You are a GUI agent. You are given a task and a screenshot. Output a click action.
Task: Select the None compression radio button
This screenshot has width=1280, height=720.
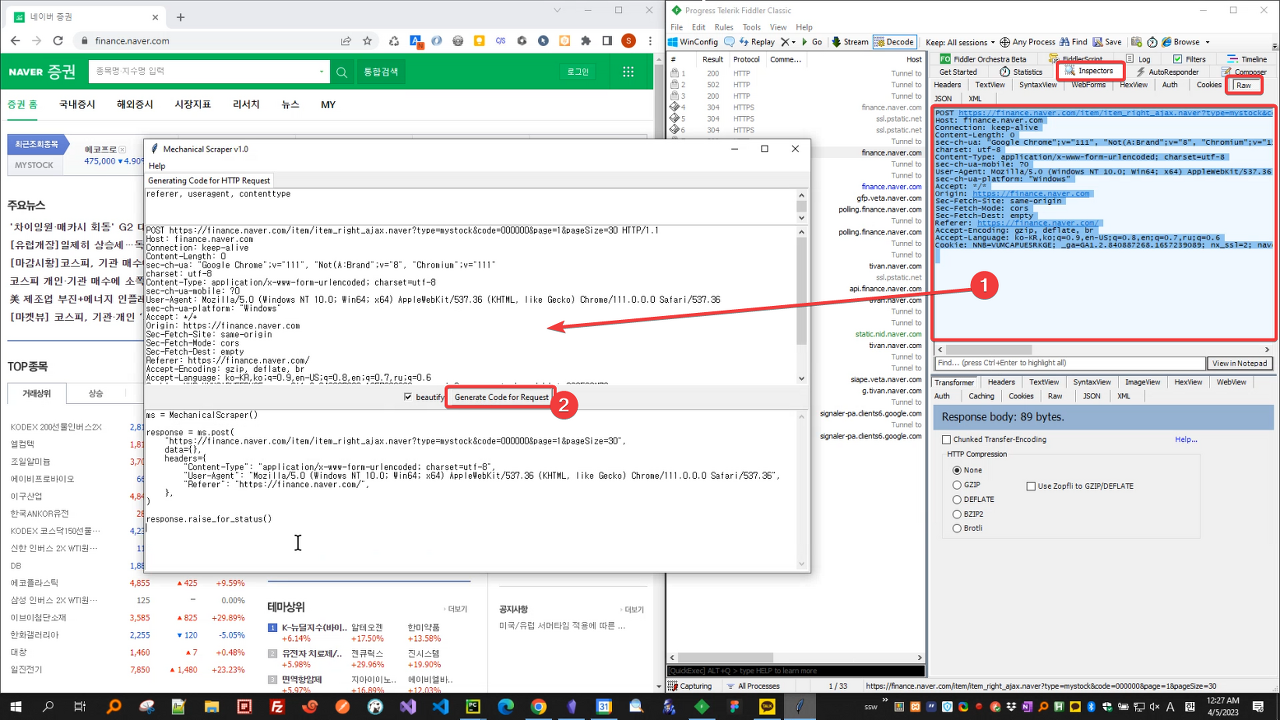(957, 470)
